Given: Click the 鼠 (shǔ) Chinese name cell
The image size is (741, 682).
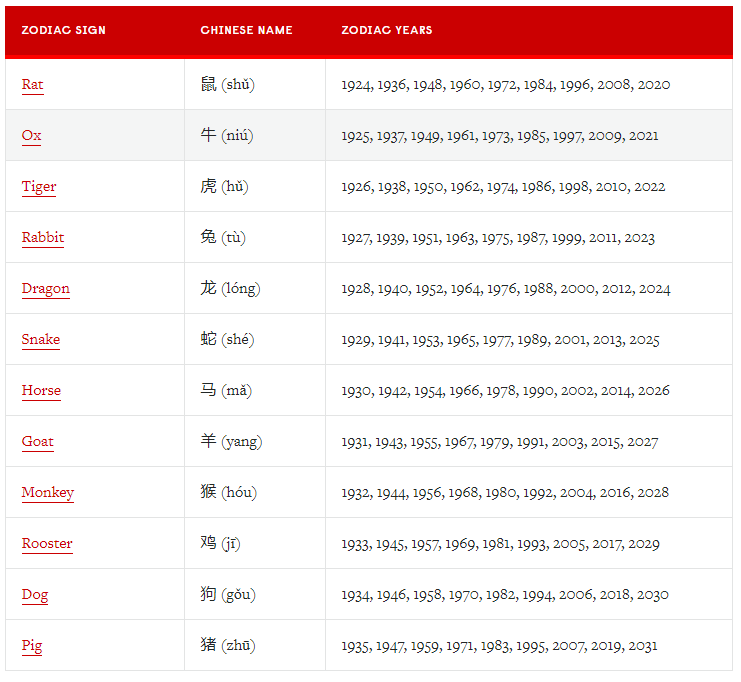Looking at the screenshot, I should 227,85.
